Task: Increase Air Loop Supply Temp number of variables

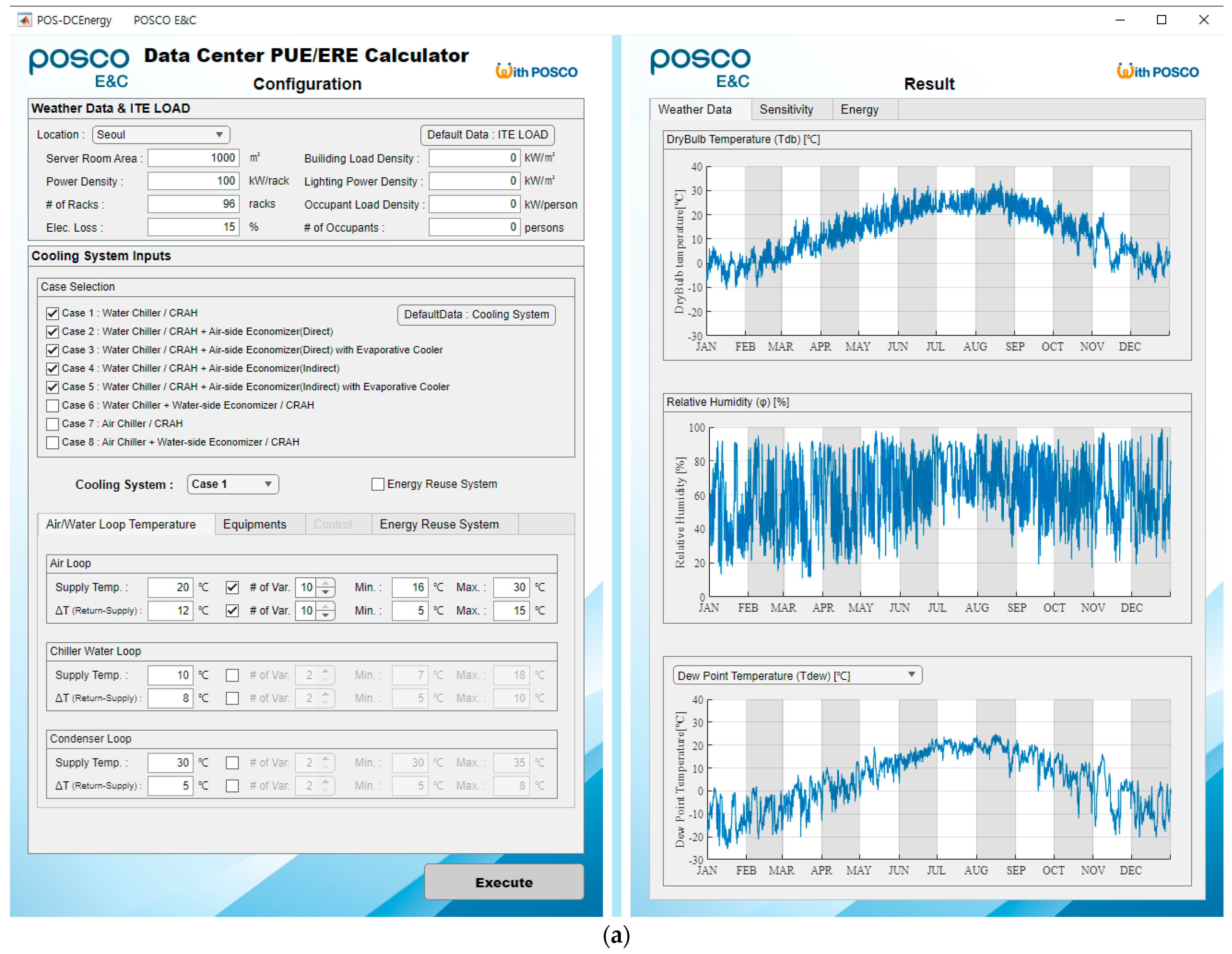Action: tap(325, 582)
